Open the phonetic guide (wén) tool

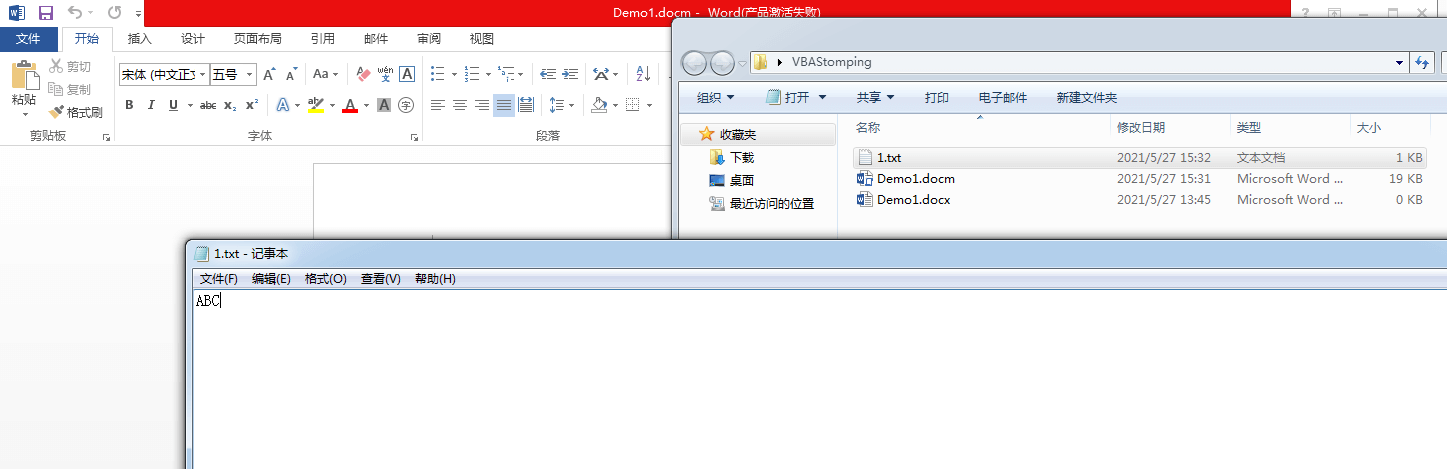tap(385, 74)
